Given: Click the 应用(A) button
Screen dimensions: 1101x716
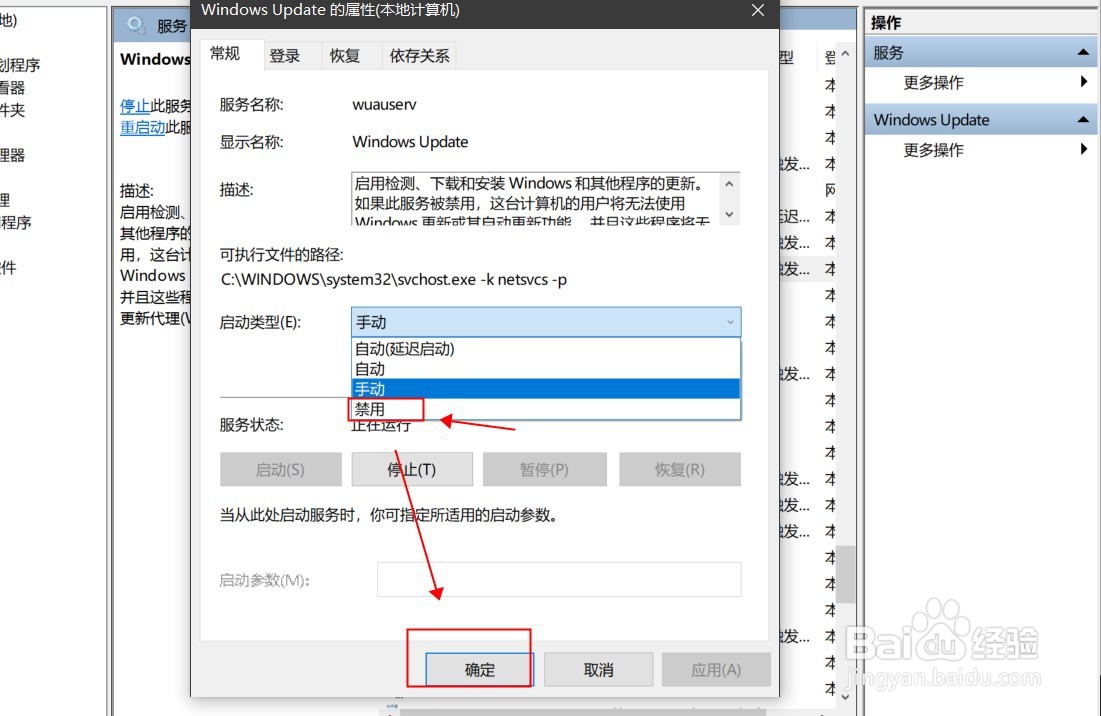Looking at the screenshot, I should coord(716,670).
